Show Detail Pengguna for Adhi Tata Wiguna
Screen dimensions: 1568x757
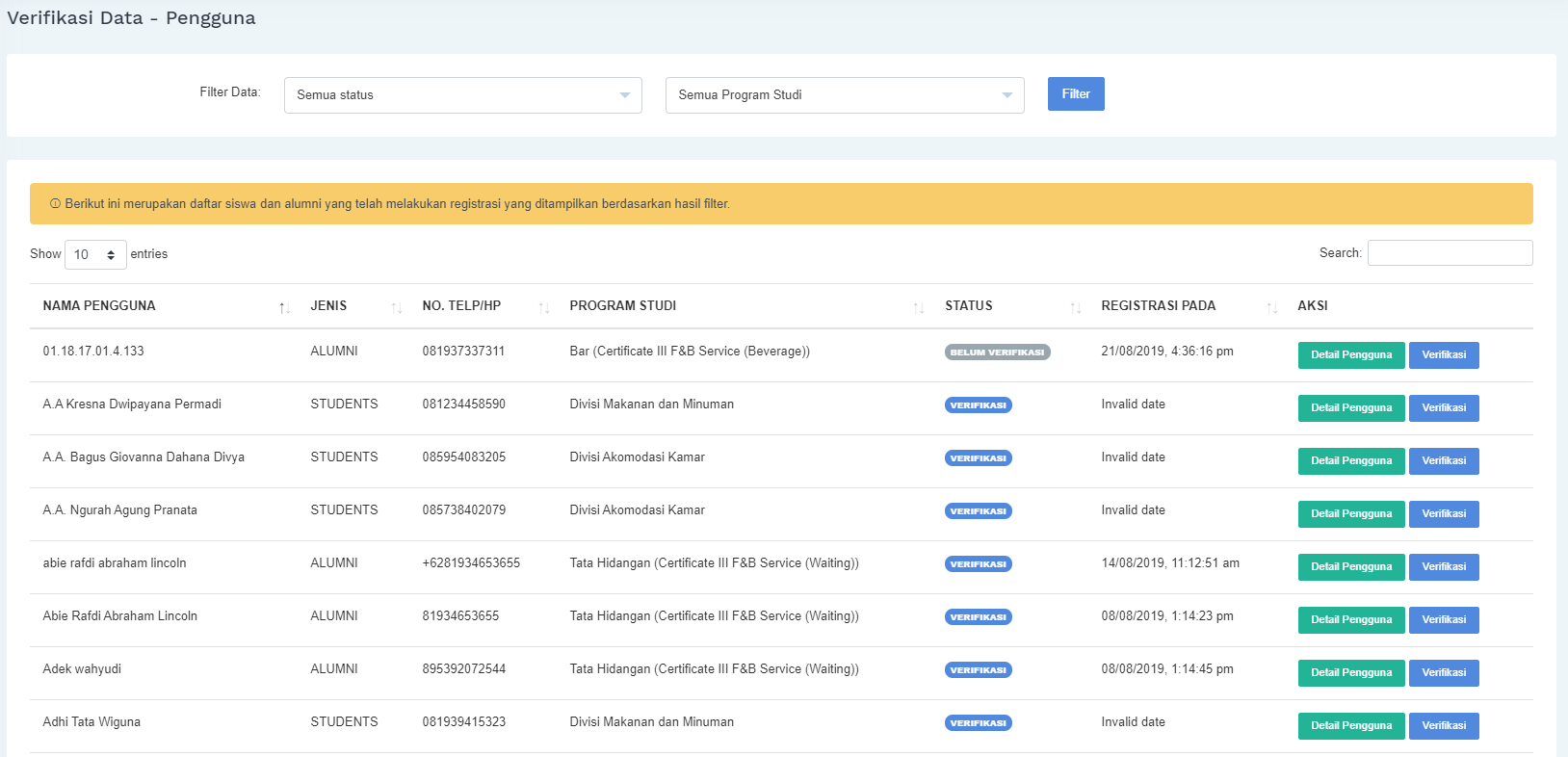pyautogui.click(x=1350, y=726)
